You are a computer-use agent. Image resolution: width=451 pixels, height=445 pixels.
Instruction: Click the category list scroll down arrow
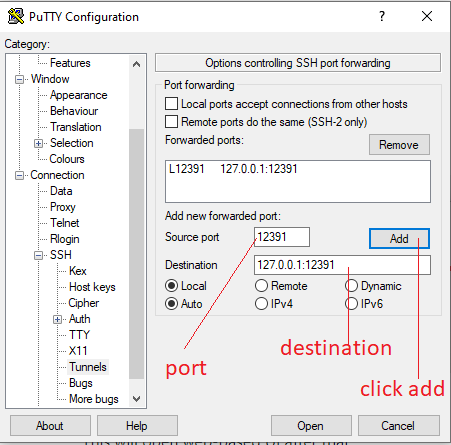point(136,399)
